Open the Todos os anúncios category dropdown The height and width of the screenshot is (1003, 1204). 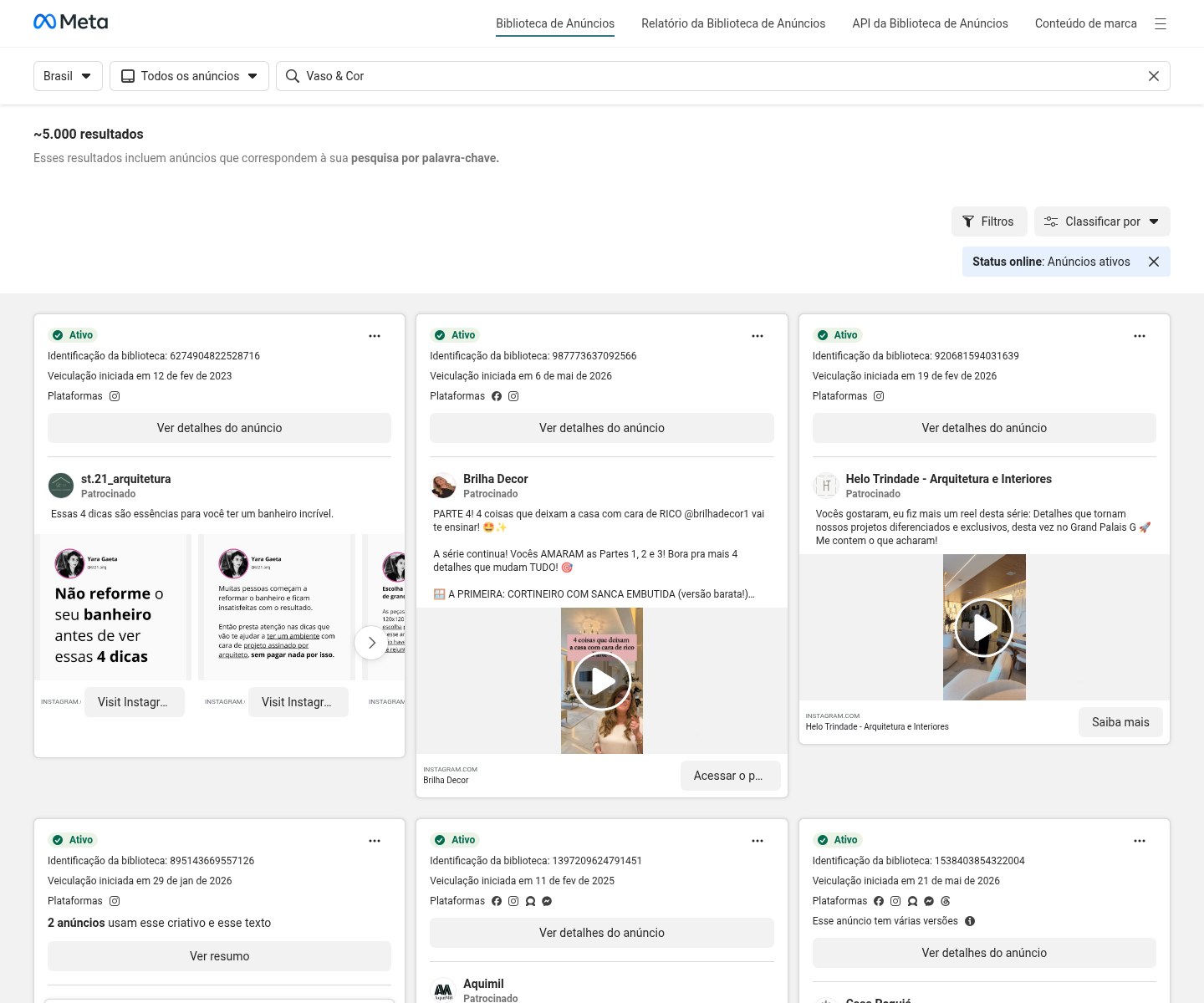pyautogui.click(x=189, y=76)
